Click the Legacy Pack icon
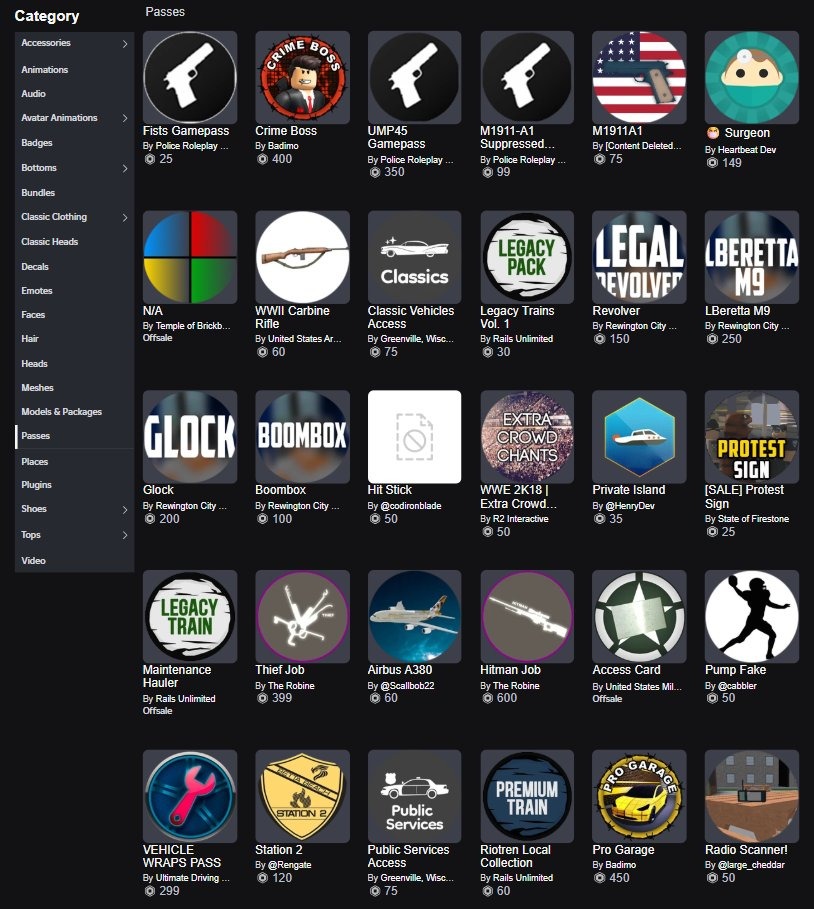 point(527,257)
